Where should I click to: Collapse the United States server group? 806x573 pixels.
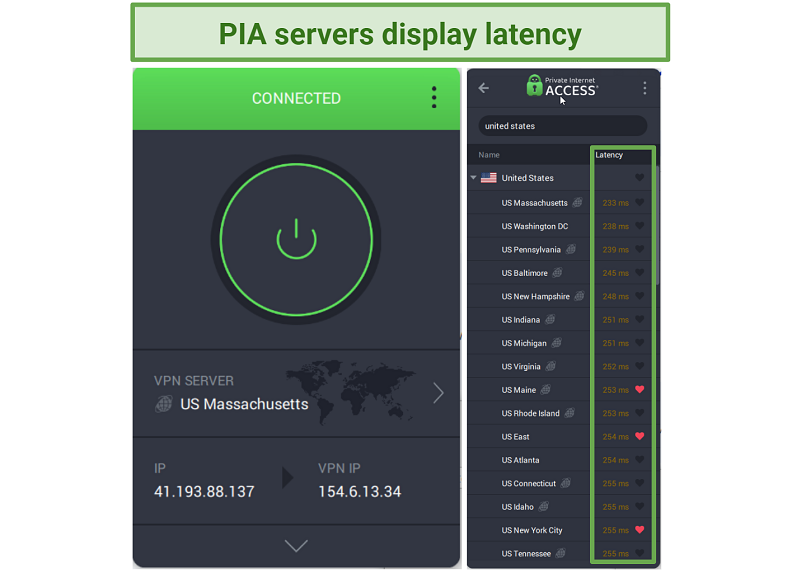pyautogui.click(x=473, y=178)
